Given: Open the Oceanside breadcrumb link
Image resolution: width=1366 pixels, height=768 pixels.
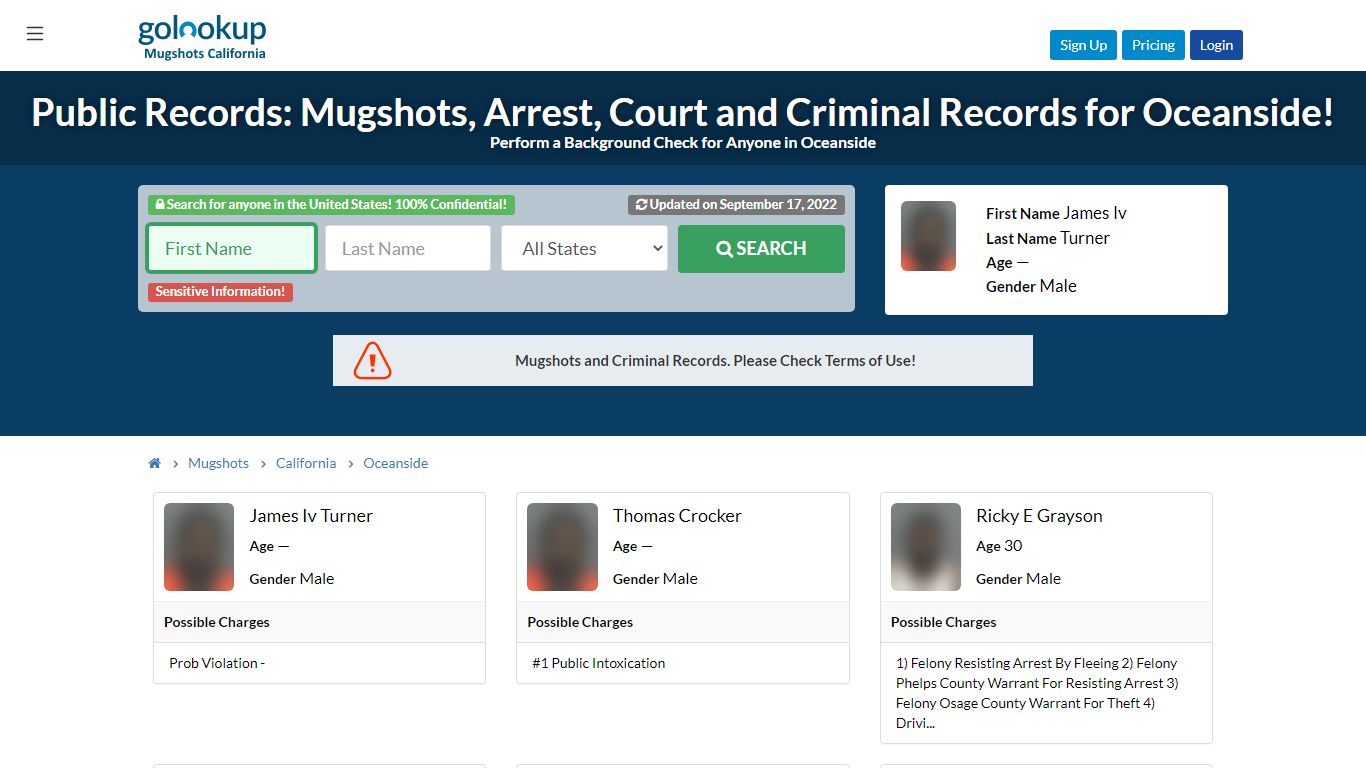Looking at the screenshot, I should 395,463.
